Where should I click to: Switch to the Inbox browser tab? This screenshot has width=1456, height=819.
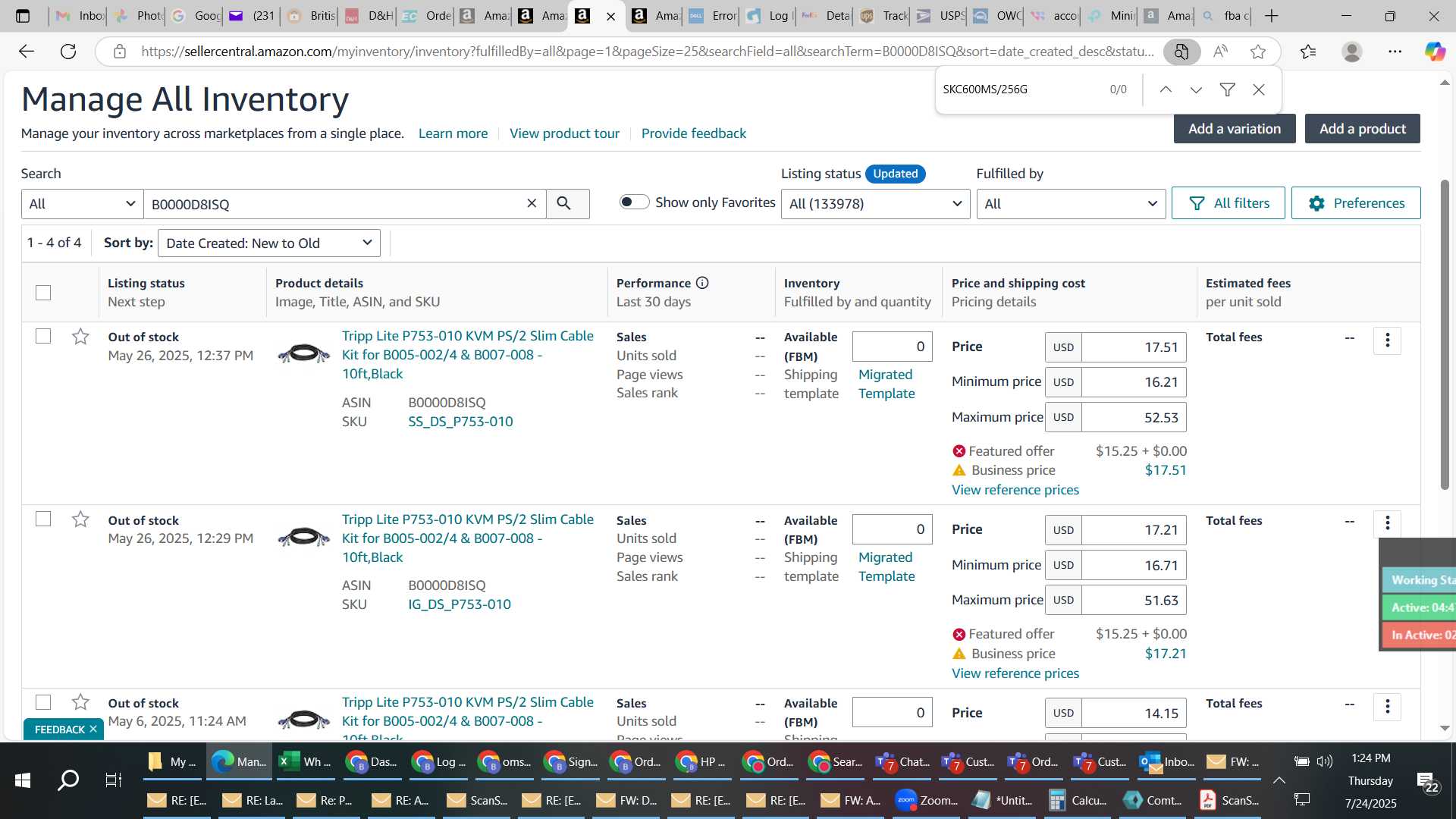click(x=80, y=16)
